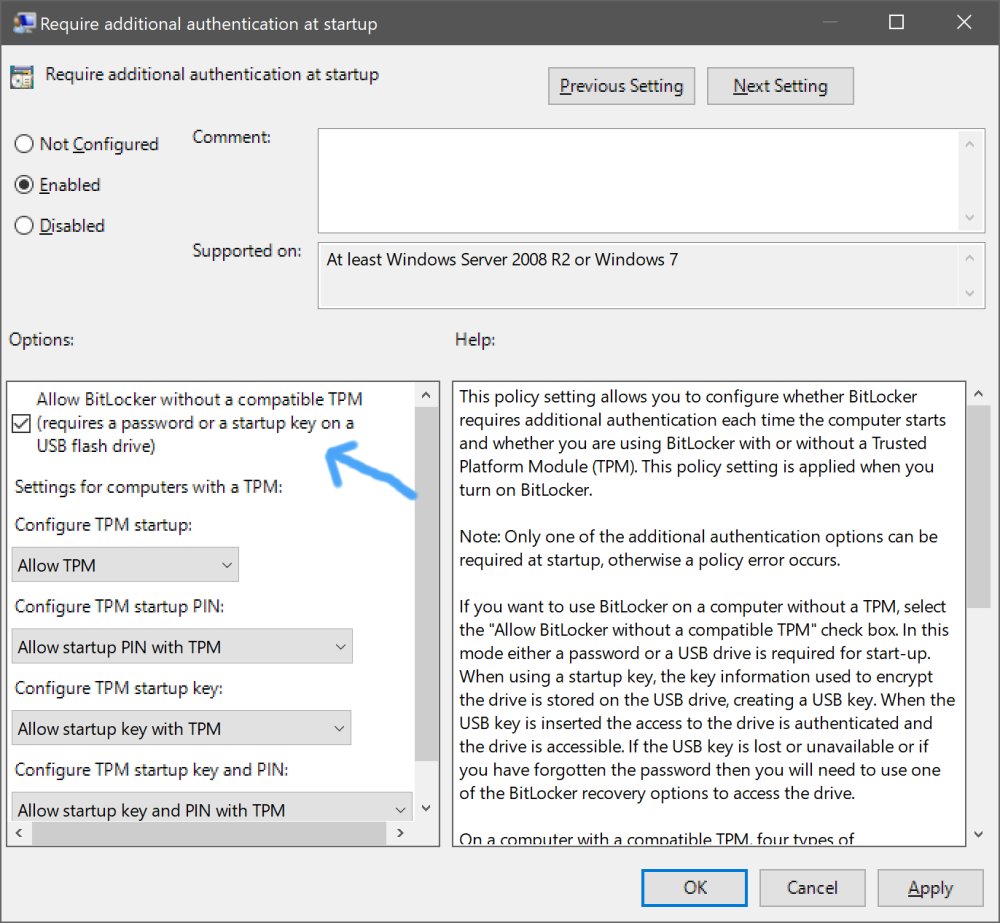Open the Configure TPM startup dropdown
The width and height of the screenshot is (1000, 923).
tap(125, 565)
